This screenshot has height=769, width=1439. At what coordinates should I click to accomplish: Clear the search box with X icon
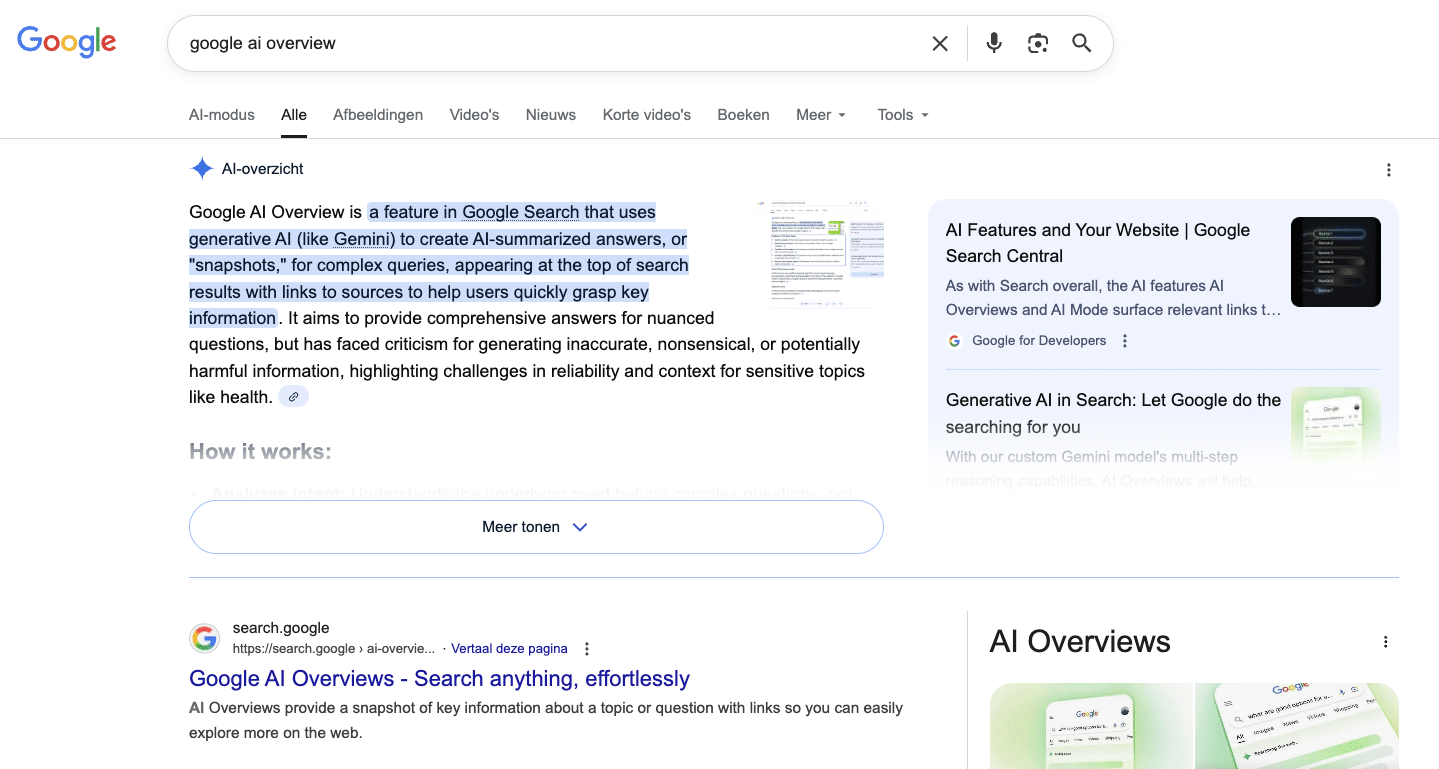pos(940,43)
